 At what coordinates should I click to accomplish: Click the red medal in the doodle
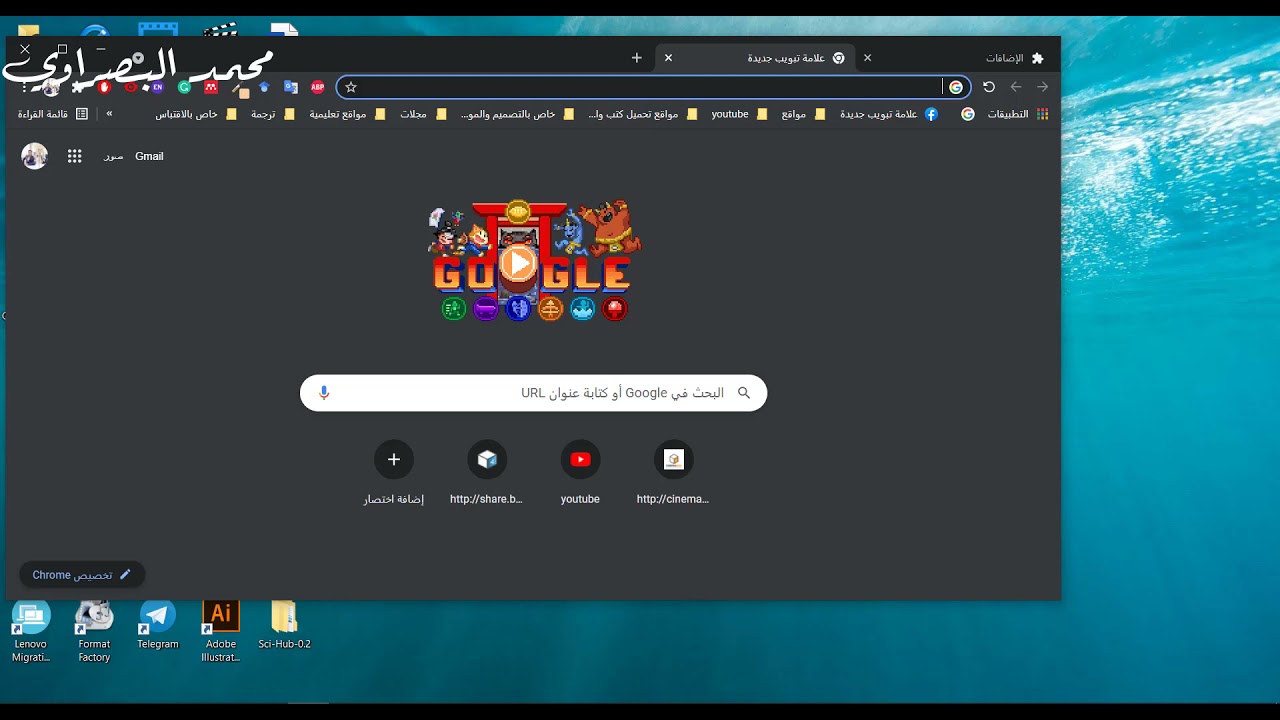click(615, 308)
